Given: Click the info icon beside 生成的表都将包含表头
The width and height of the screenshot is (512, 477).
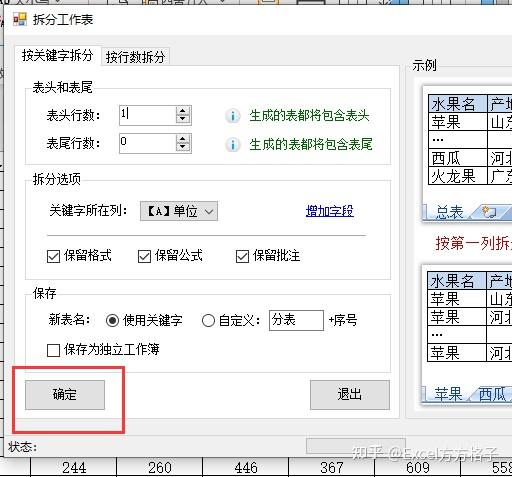Looking at the screenshot, I should [233, 116].
